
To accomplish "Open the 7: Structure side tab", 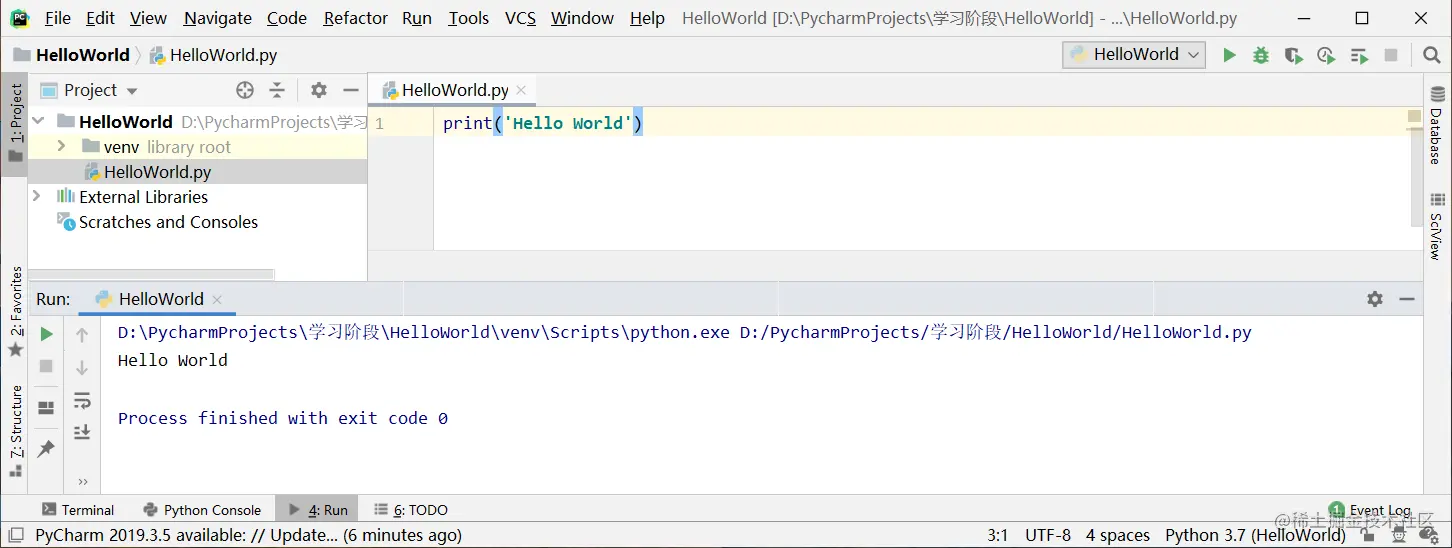I will [x=15, y=432].
